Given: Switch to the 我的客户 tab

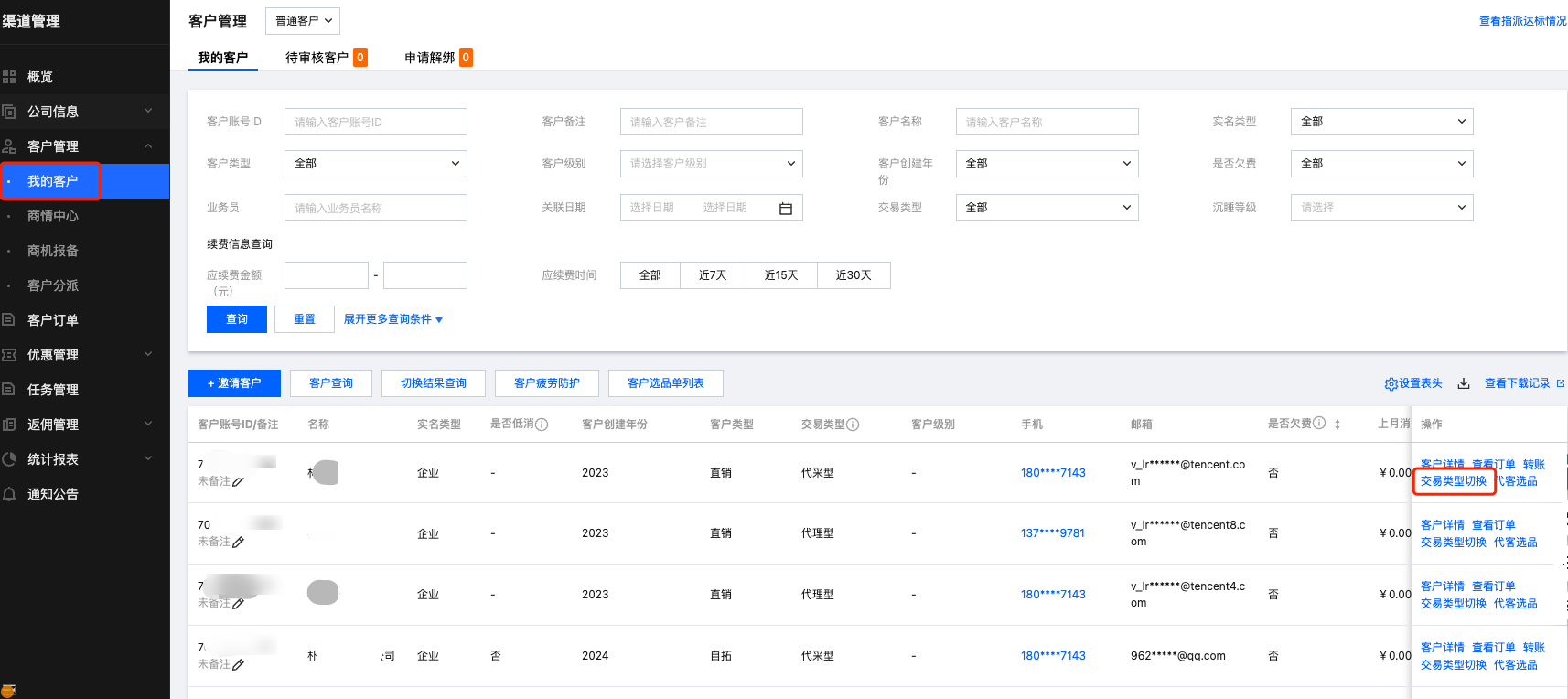Looking at the screenshot, I should 223,58.
